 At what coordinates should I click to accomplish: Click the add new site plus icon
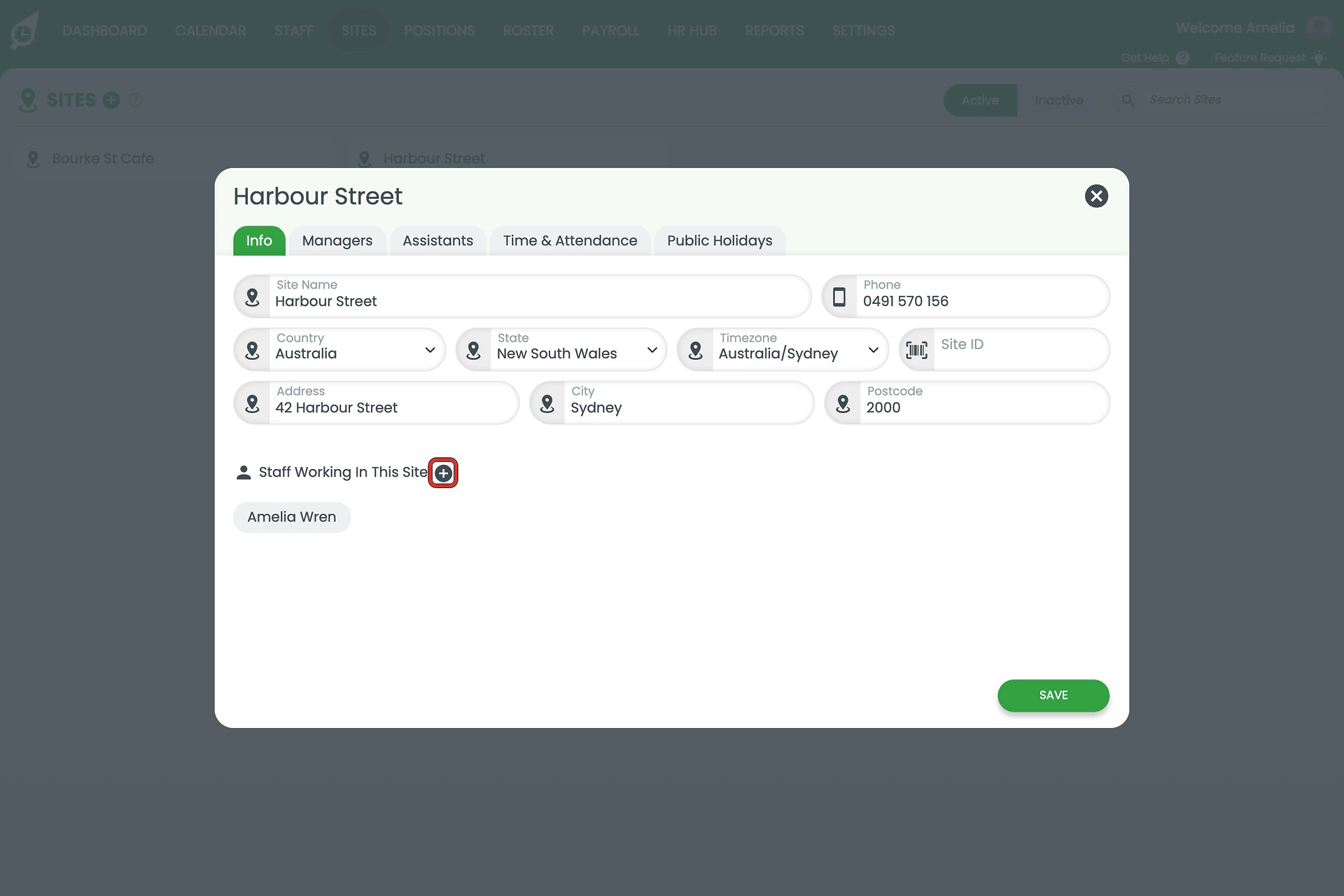111,100
